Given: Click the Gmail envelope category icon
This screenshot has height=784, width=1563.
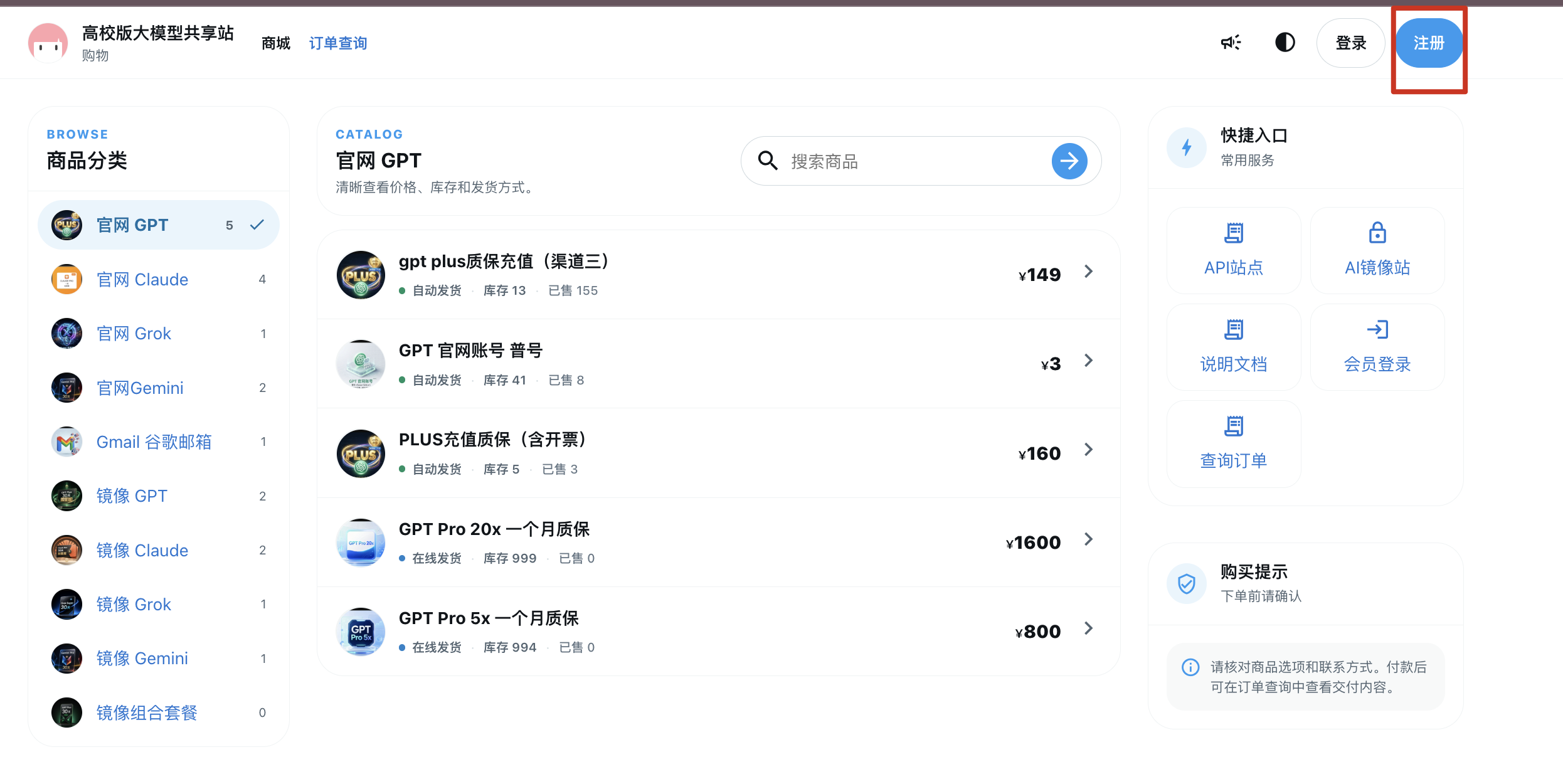Looking at the screenshot, I should click(x=66, y=442).
